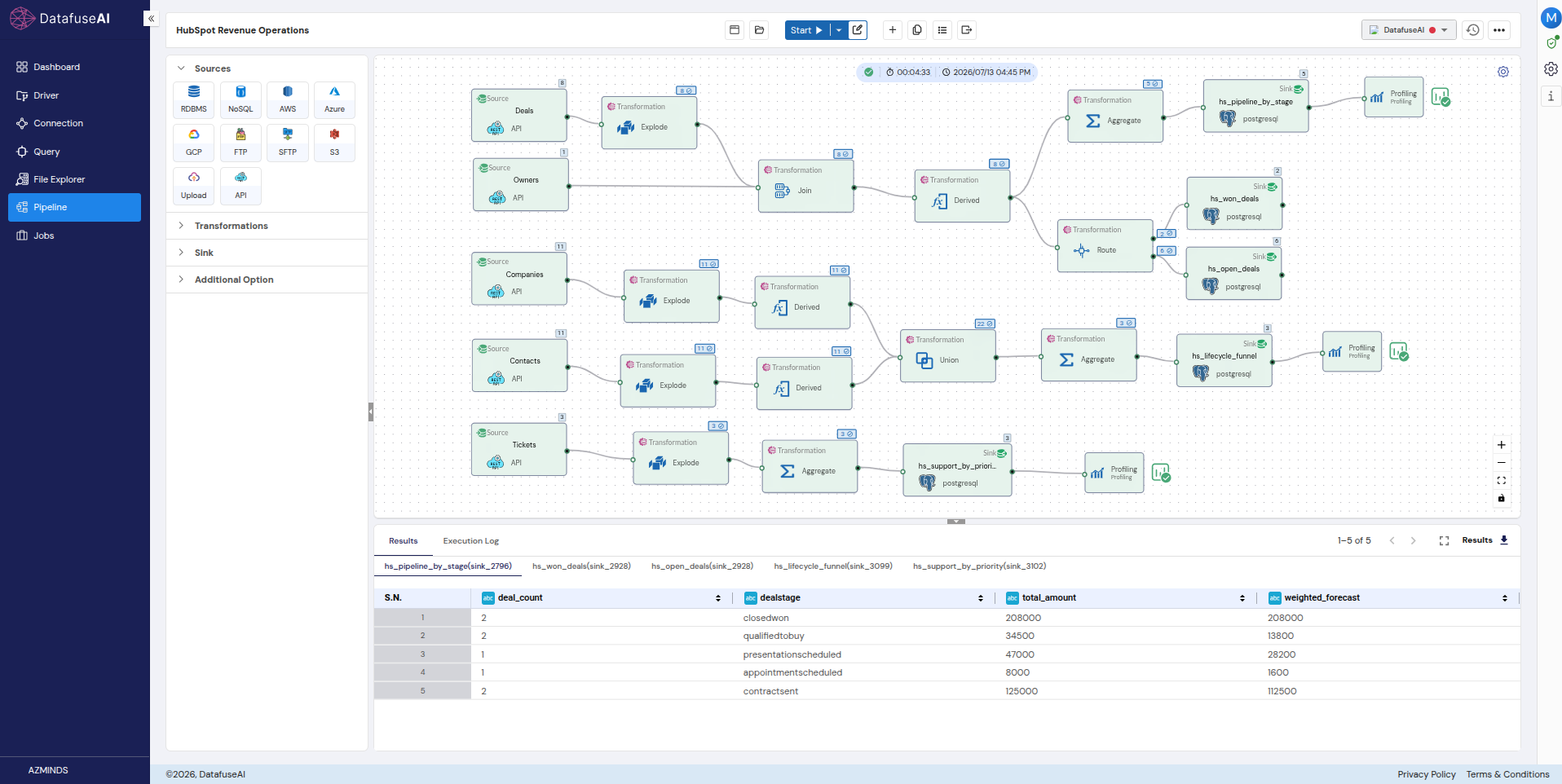Click the export icon in toolbar
This screenshot has width=1562, height=784.
(967, 30)
